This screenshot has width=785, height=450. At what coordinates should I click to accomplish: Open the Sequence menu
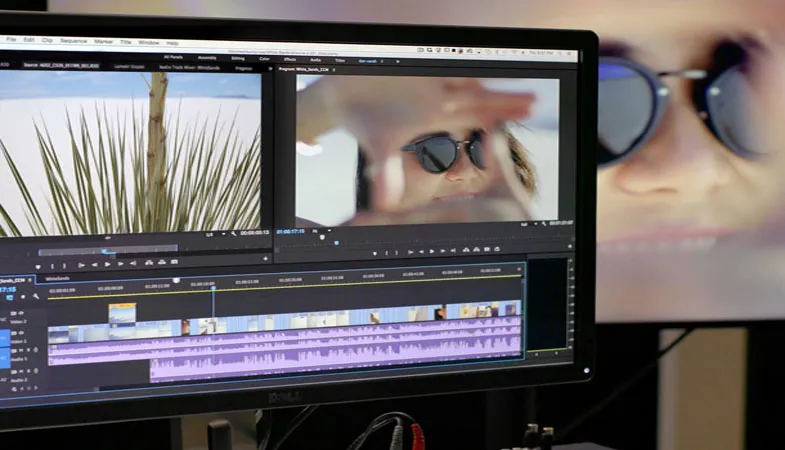click(x=73, y=41)
